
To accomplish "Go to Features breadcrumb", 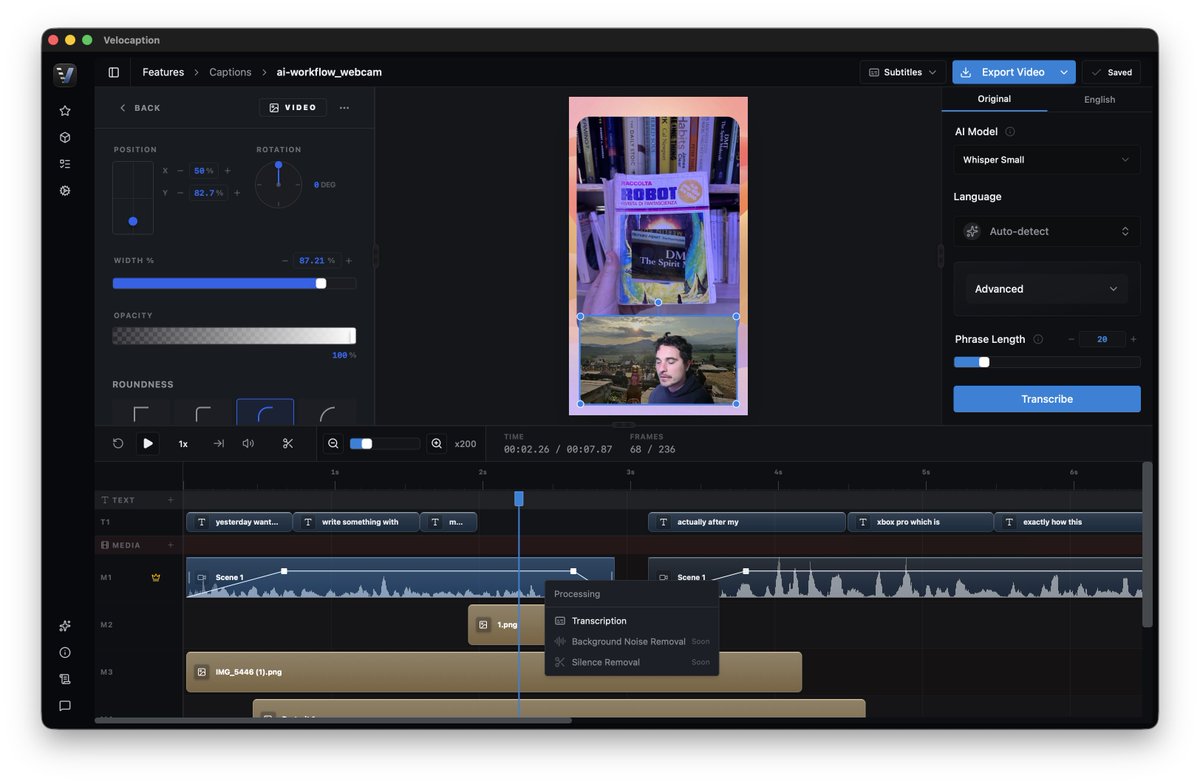I will pyautogui.click(x=163, y=72).
